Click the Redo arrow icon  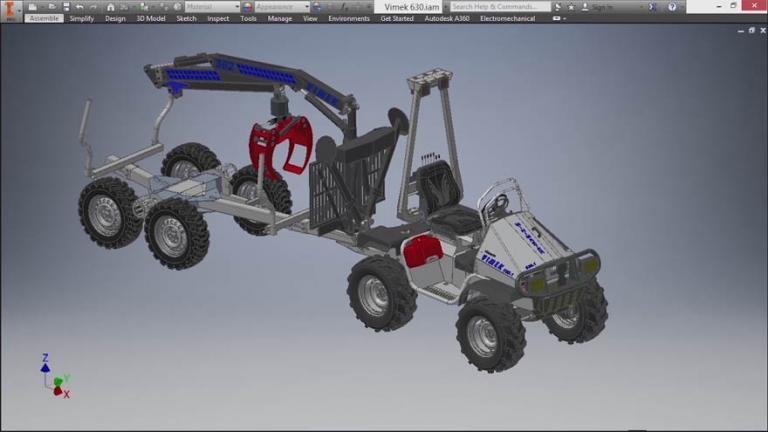(x=93, y=7)
